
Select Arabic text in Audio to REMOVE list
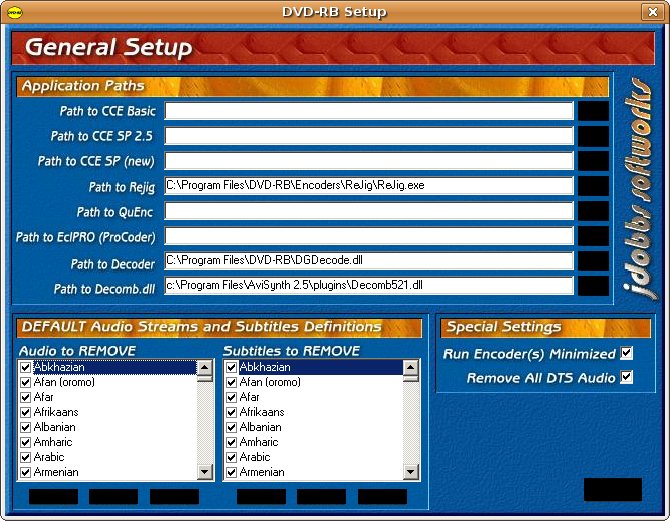[x=49, y=457]
